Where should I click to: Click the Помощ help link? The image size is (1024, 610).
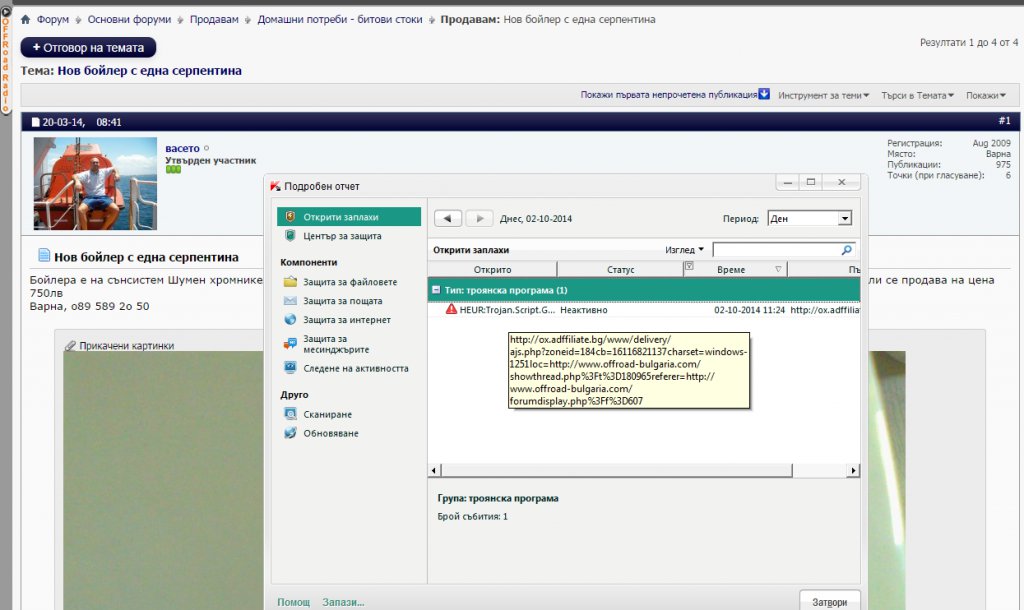pyautogui.click(x=293, y=602)
